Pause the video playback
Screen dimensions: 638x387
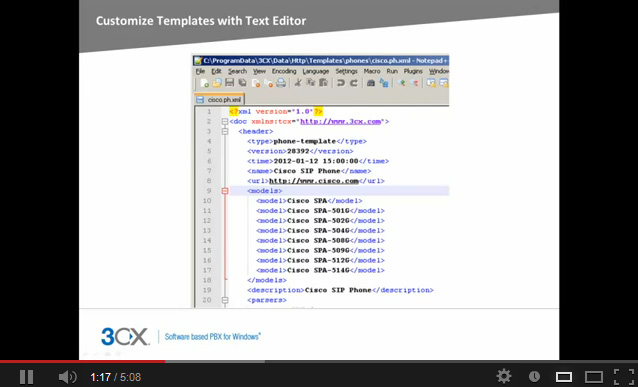26,377
